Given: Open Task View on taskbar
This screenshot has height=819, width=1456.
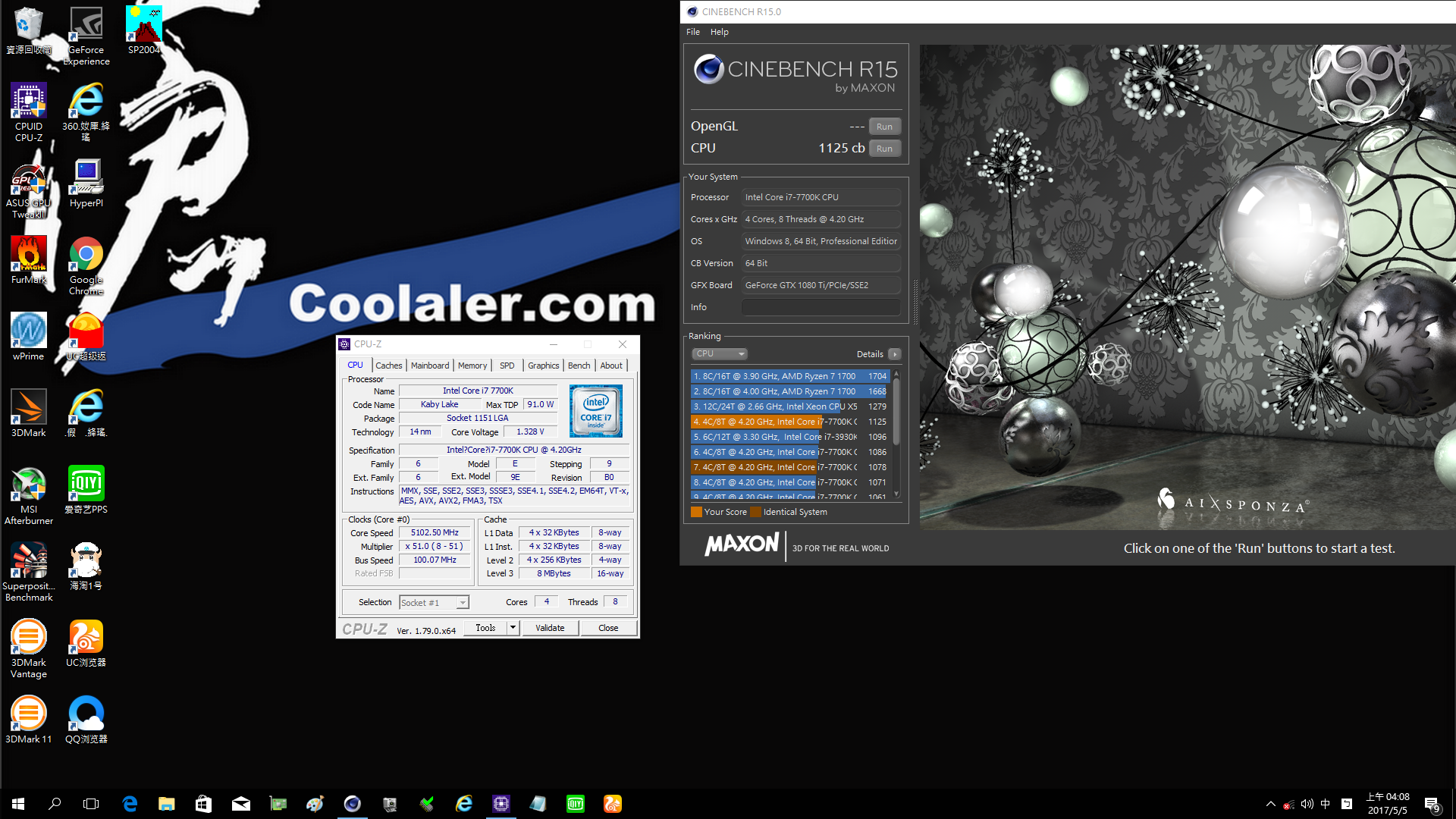Looking at the screenshot, I should pyautogui.click(x=91, y=804).
